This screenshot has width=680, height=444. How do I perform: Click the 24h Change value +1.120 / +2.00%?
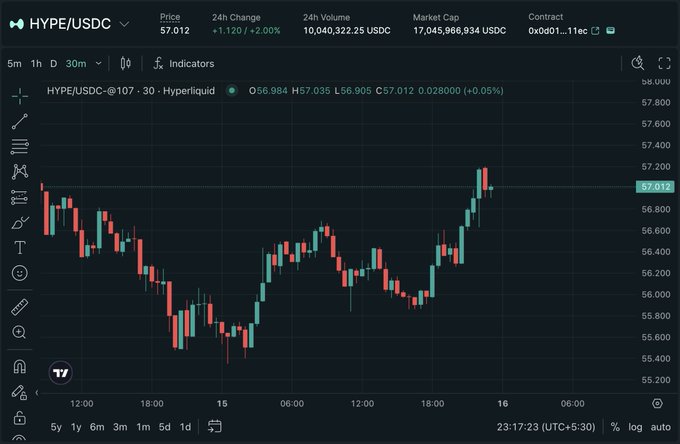click(246, 31)
